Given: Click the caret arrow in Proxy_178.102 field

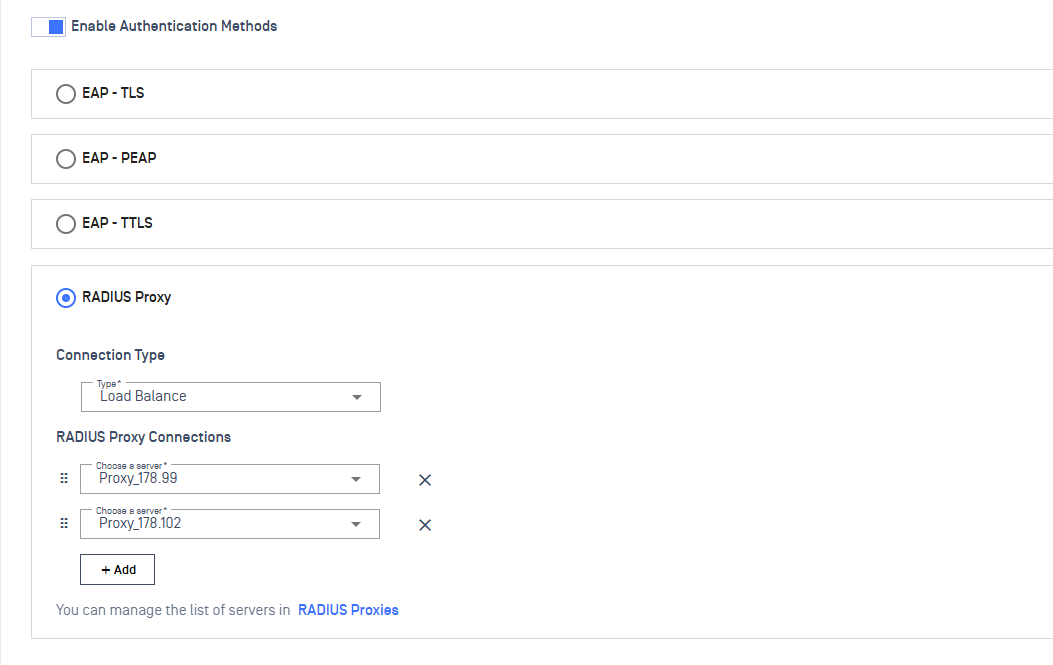Looking at the screenshot, I should click(x=356, y=525).
